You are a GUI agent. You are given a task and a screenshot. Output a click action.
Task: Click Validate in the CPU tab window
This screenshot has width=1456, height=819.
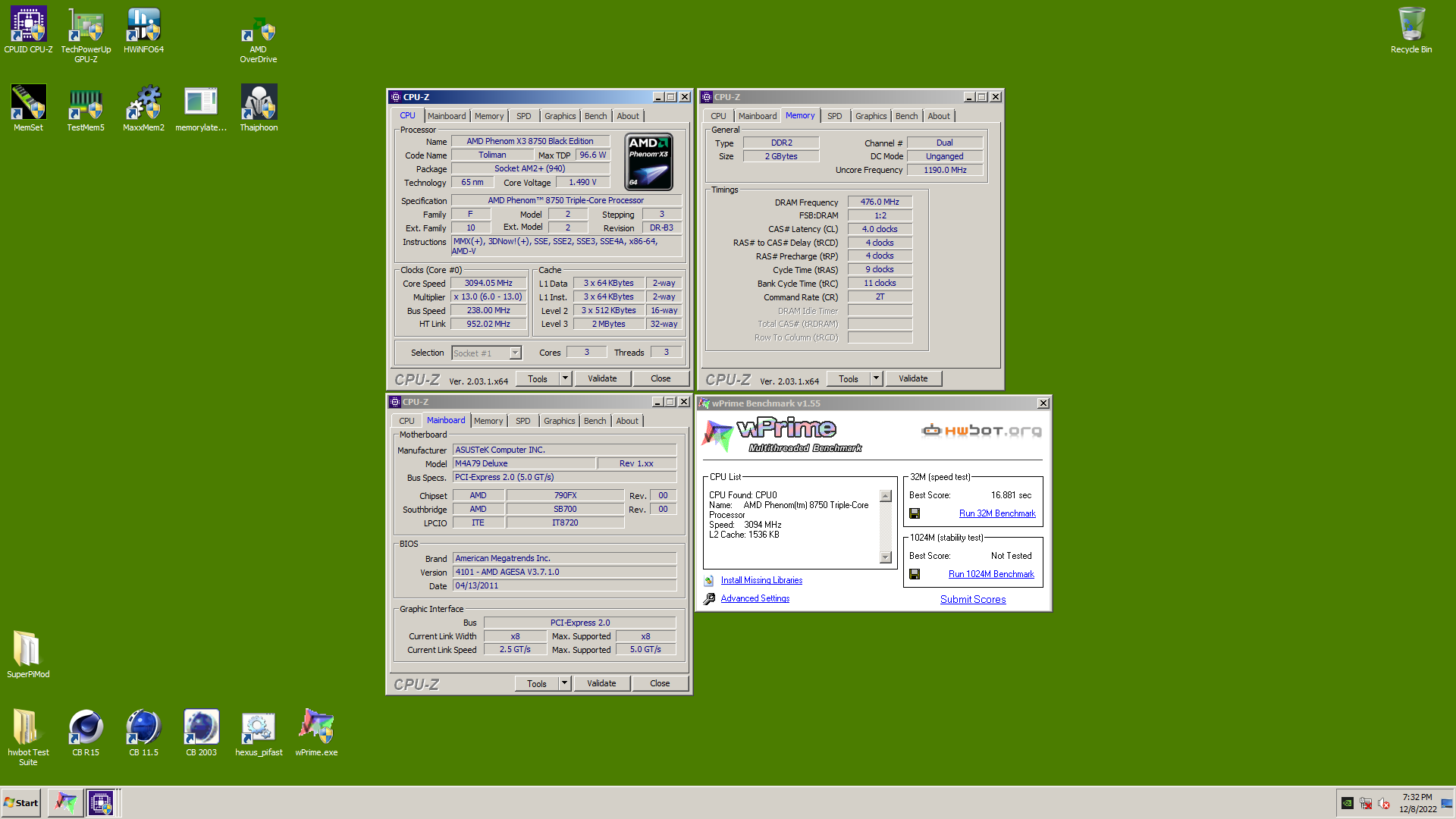coord(602,378)
